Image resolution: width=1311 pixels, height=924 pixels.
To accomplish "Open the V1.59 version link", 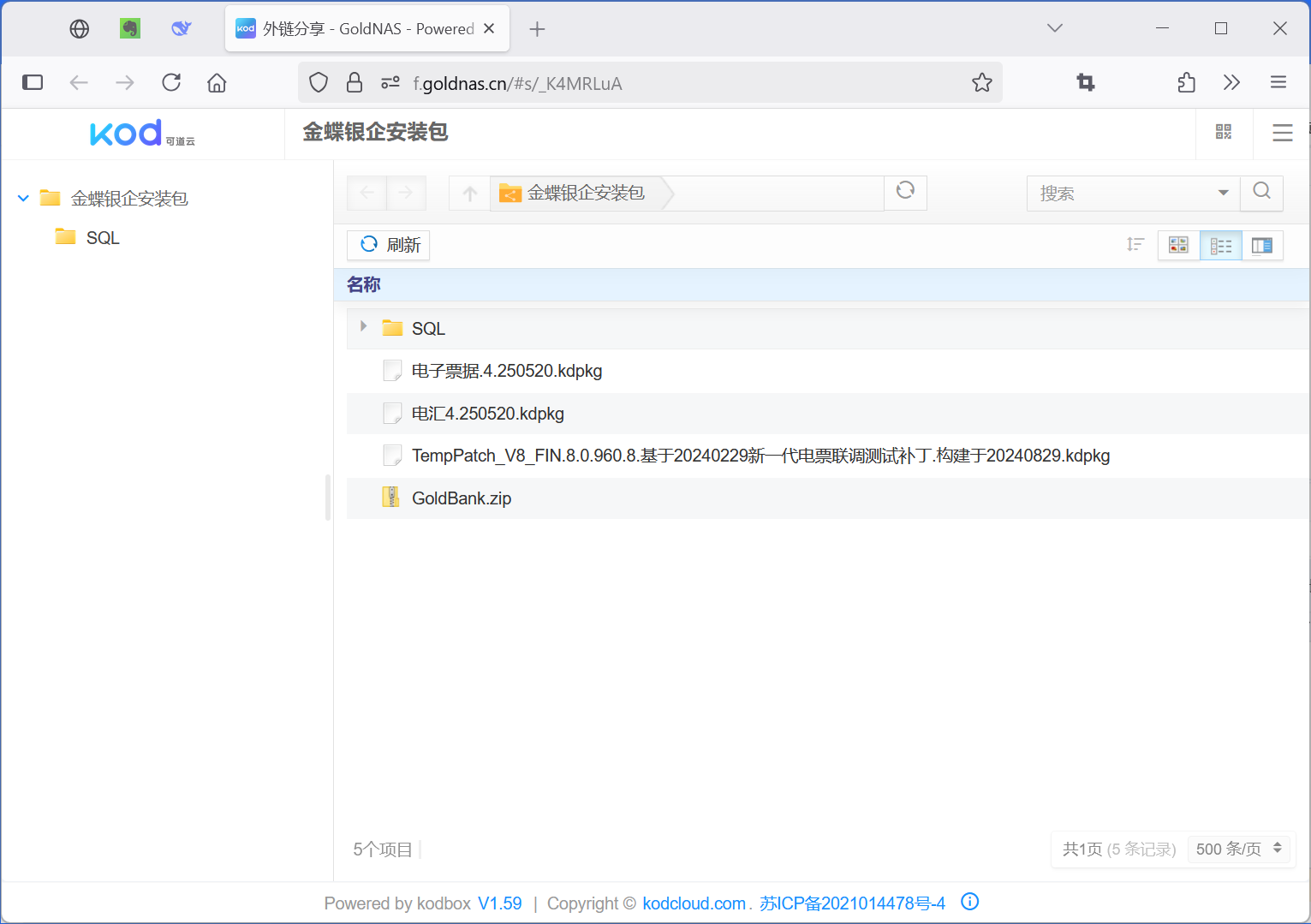I will 500,903.
